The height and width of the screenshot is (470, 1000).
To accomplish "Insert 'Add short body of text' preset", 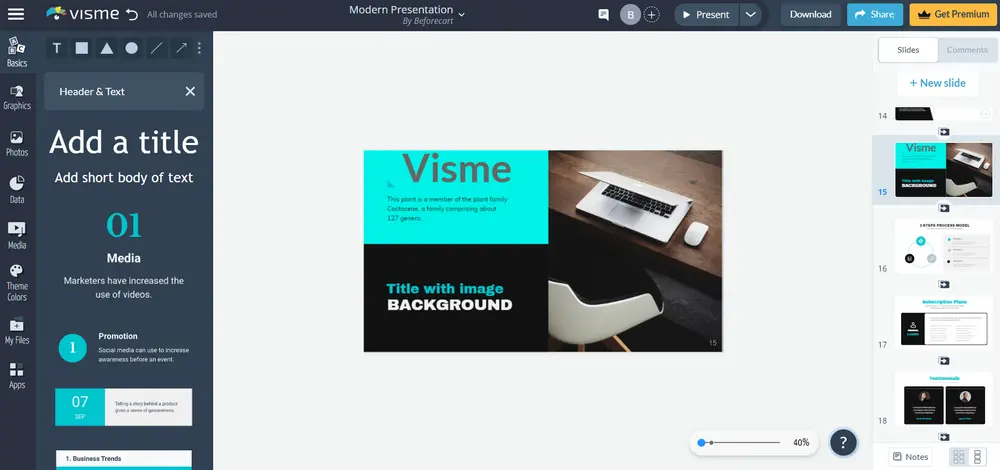I will 124,178.
